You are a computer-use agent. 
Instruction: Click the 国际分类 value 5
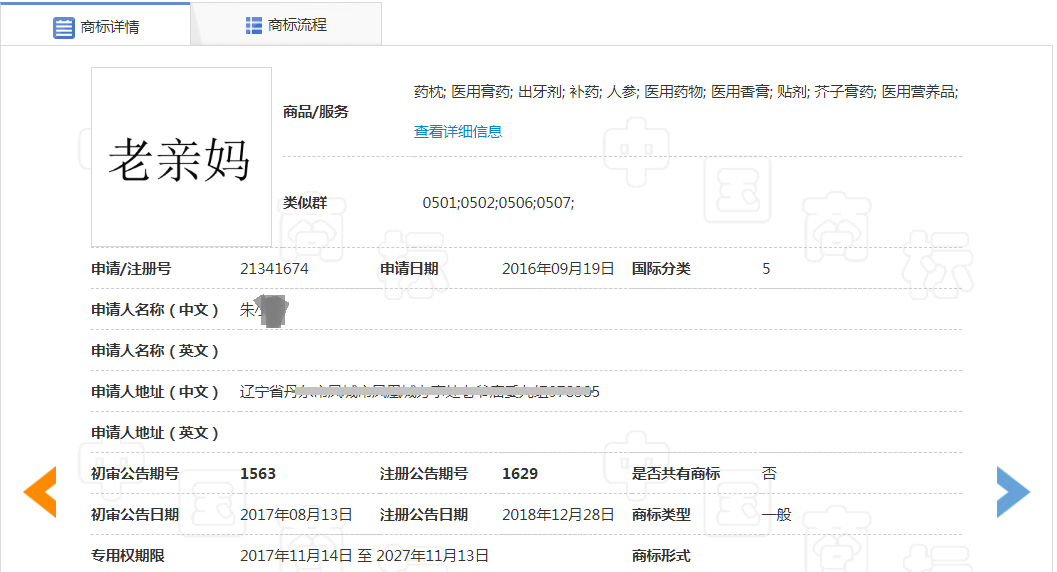[766, 269]
